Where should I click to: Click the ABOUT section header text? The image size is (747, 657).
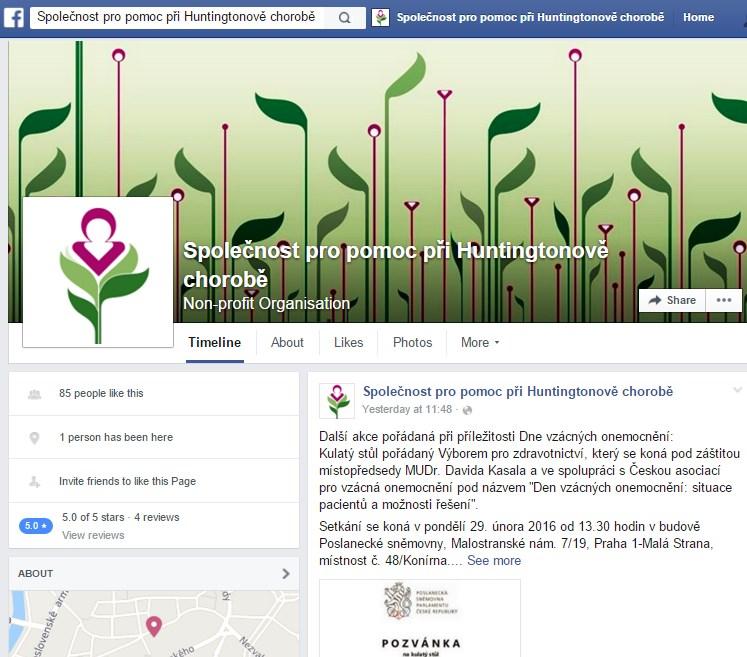[36, 574]
